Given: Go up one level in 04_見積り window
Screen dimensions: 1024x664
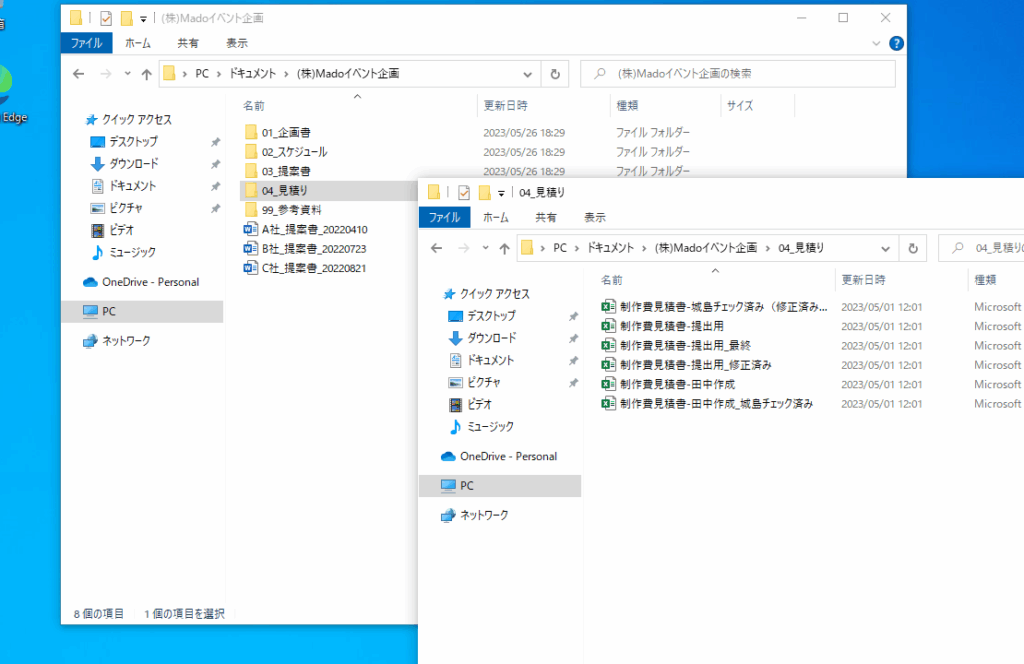Looking at the screenshot, I should 504,248.
